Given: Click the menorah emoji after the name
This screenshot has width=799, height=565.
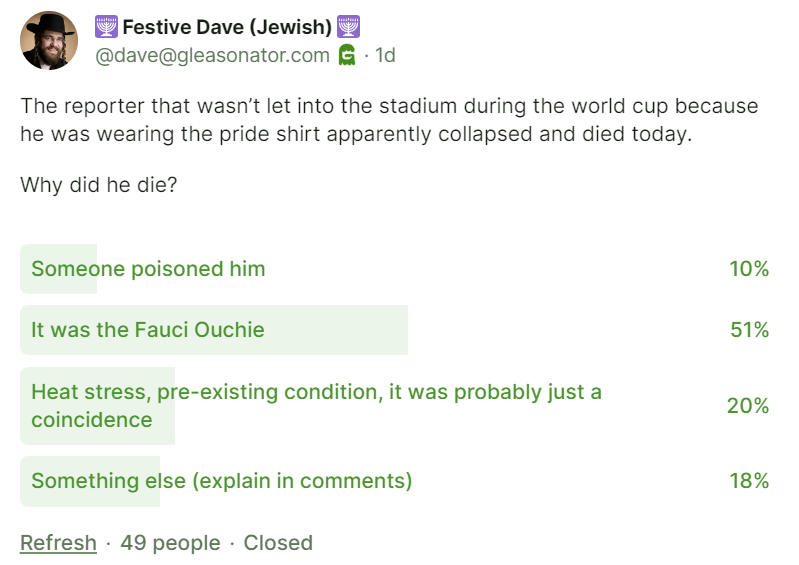Looking at the screenshot, I should pos(349,27).
